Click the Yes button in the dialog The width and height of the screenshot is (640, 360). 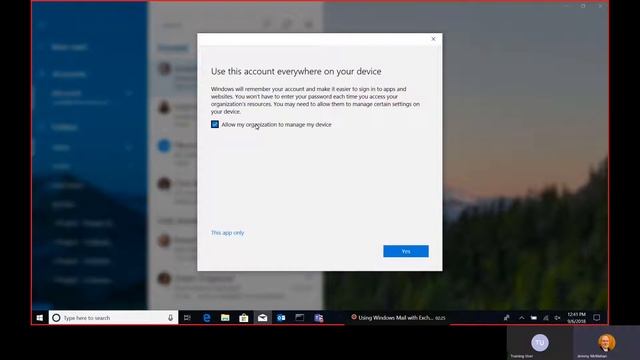[406, 251]
